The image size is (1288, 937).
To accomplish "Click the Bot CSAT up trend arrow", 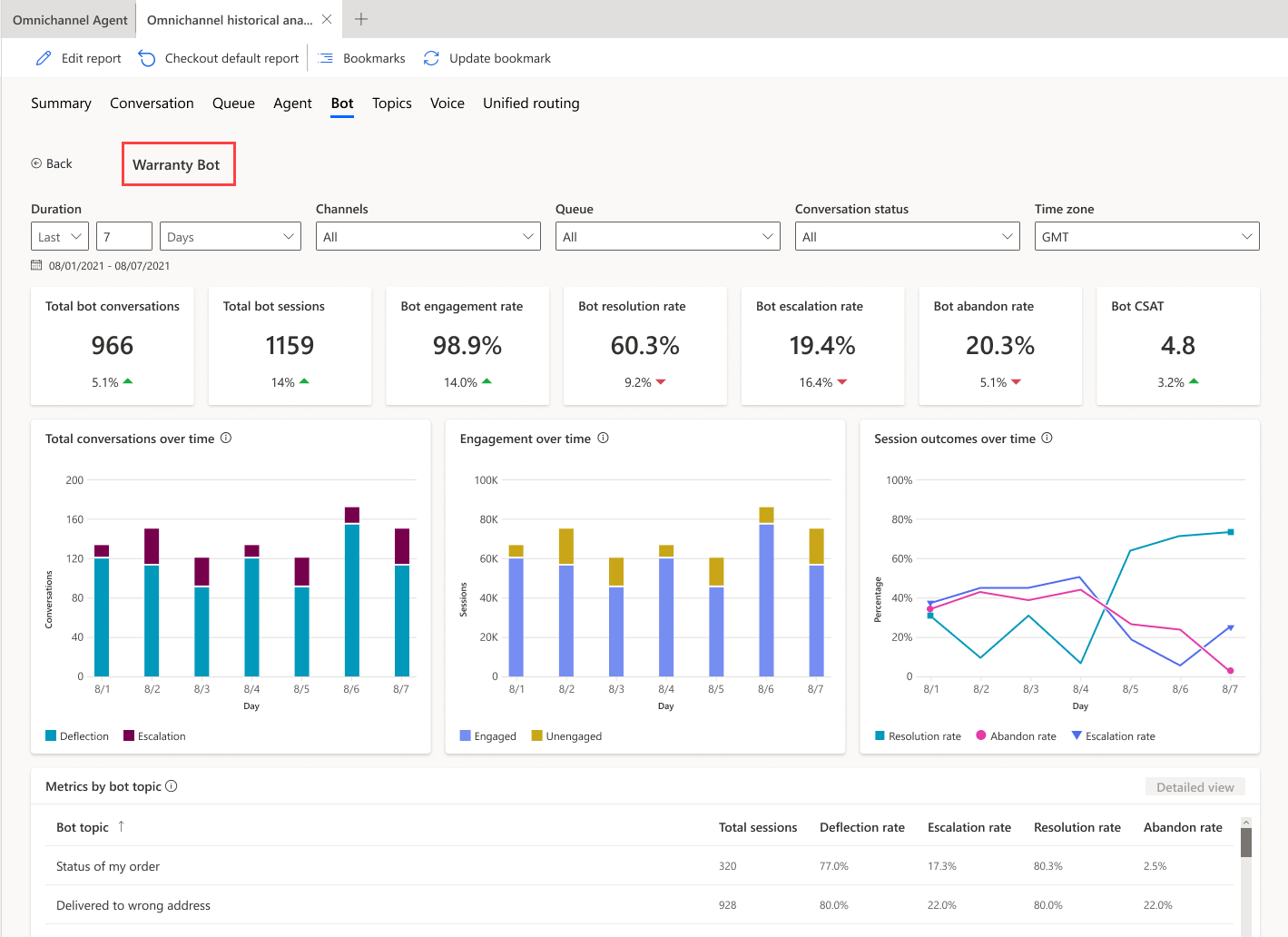I will (x=1194, y=381).
